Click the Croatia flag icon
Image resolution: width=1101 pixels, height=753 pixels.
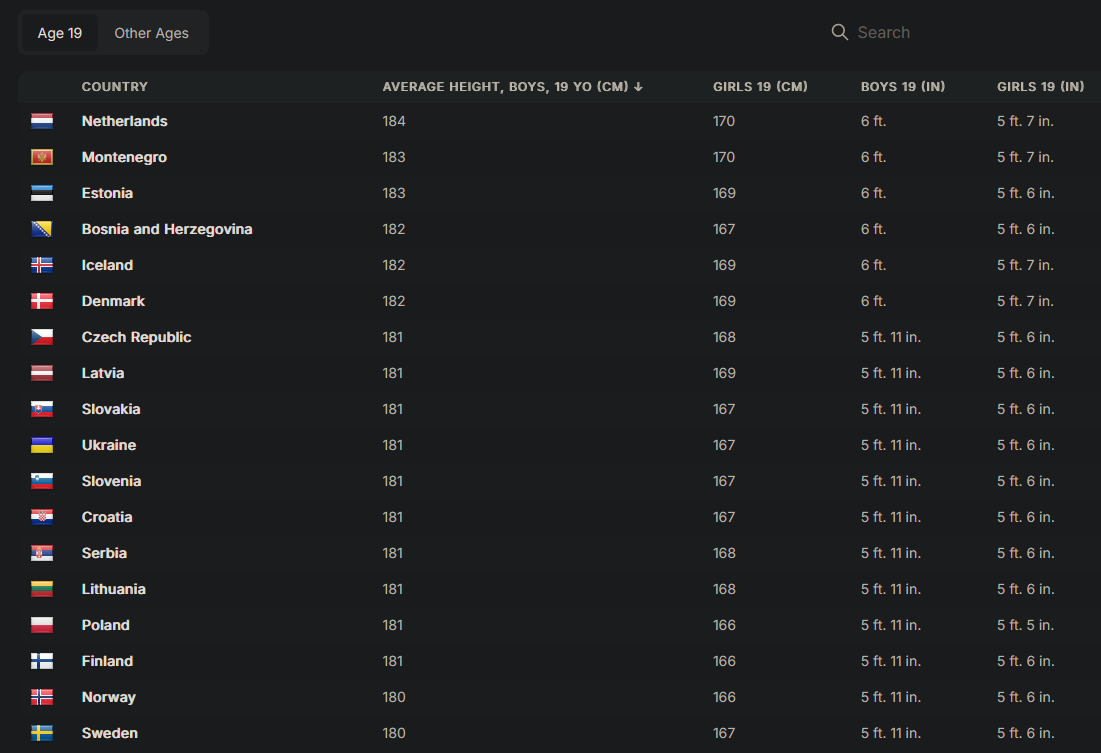42,517
